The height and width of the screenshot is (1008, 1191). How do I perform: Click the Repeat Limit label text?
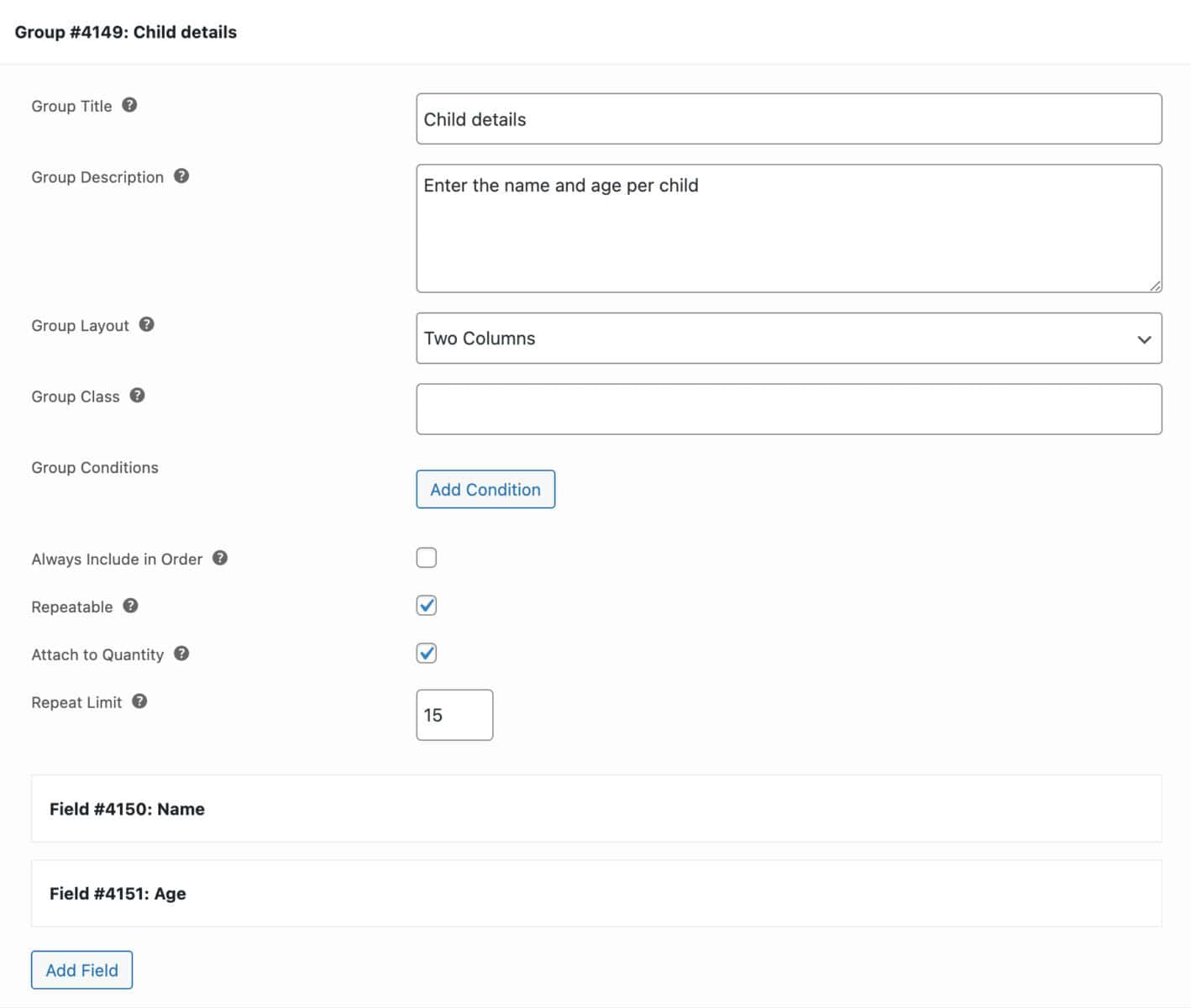[x=76, y=703]
